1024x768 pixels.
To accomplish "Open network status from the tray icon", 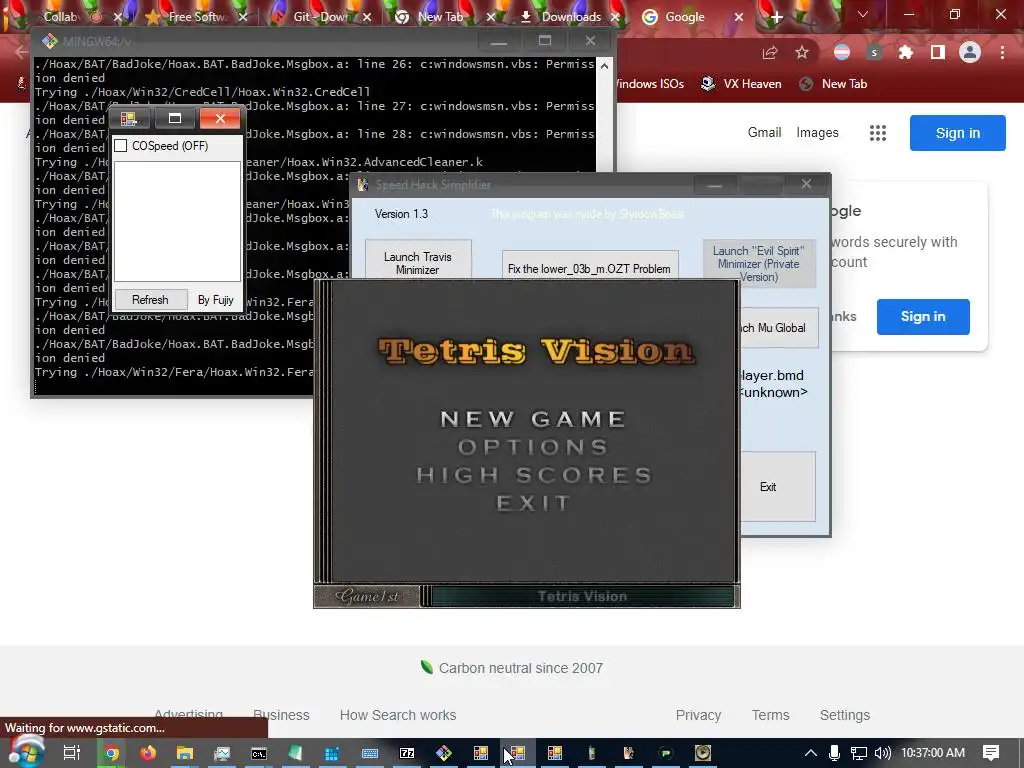I will coord(859,753).
